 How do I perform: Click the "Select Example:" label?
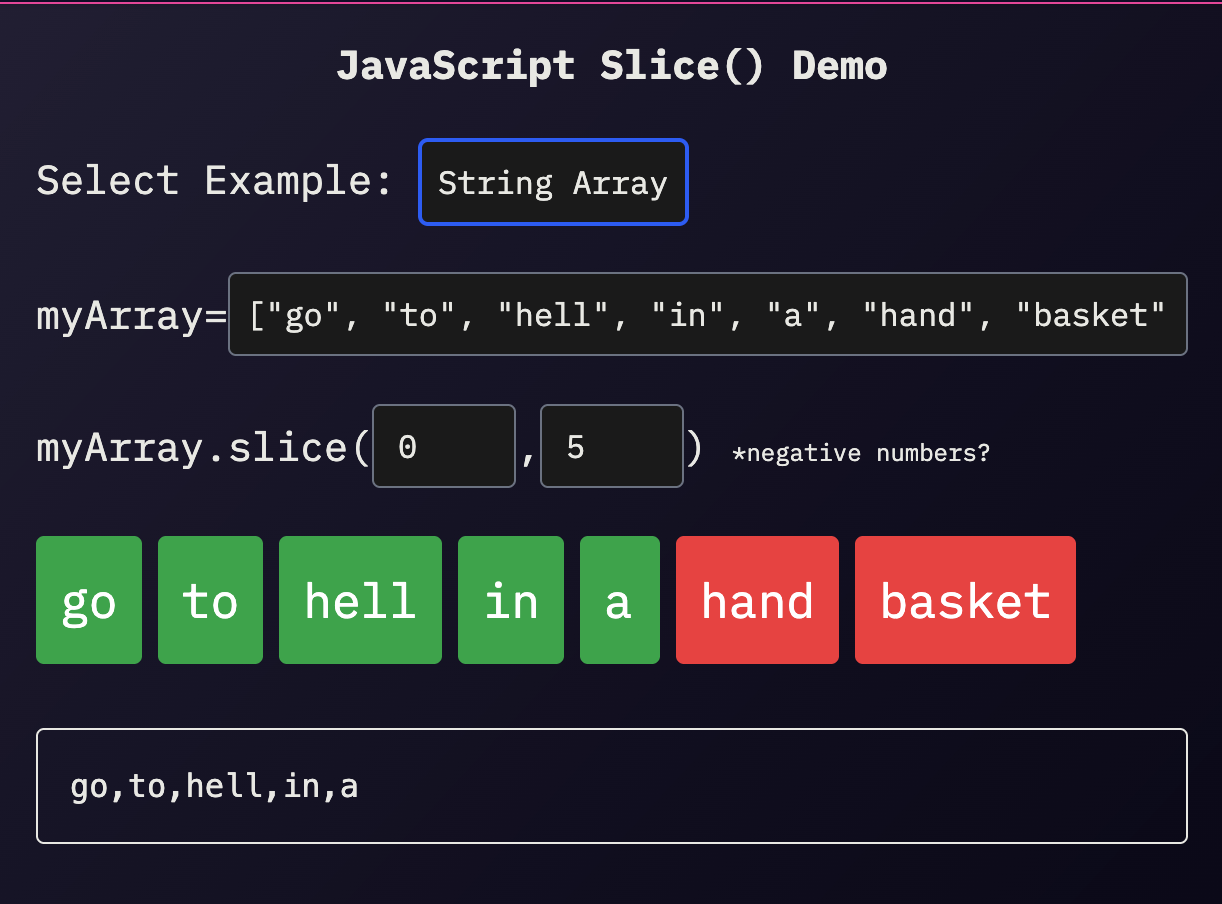tap(214, 181)
